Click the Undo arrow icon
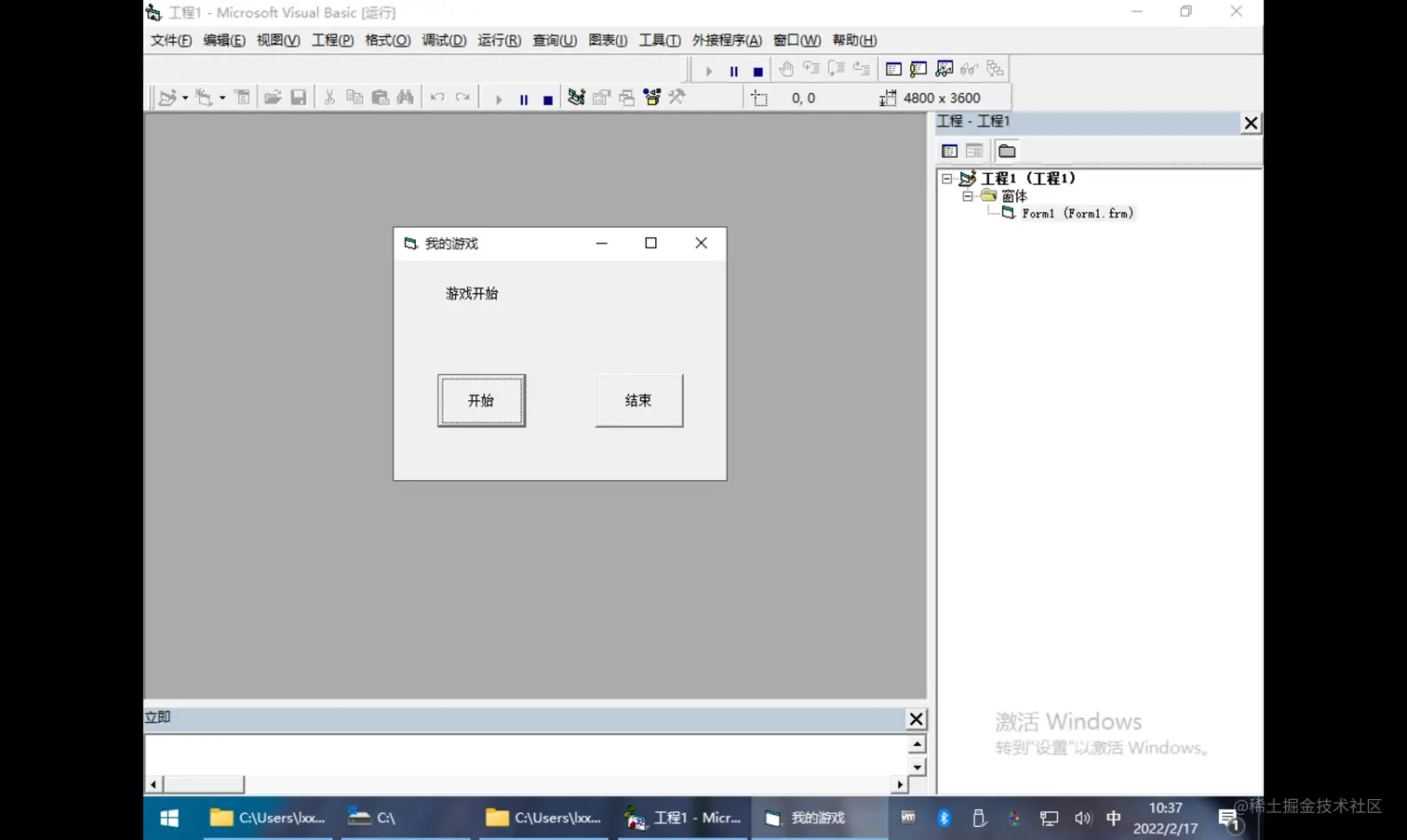Viewport: 1407px width, 840px height. (437, 98)
